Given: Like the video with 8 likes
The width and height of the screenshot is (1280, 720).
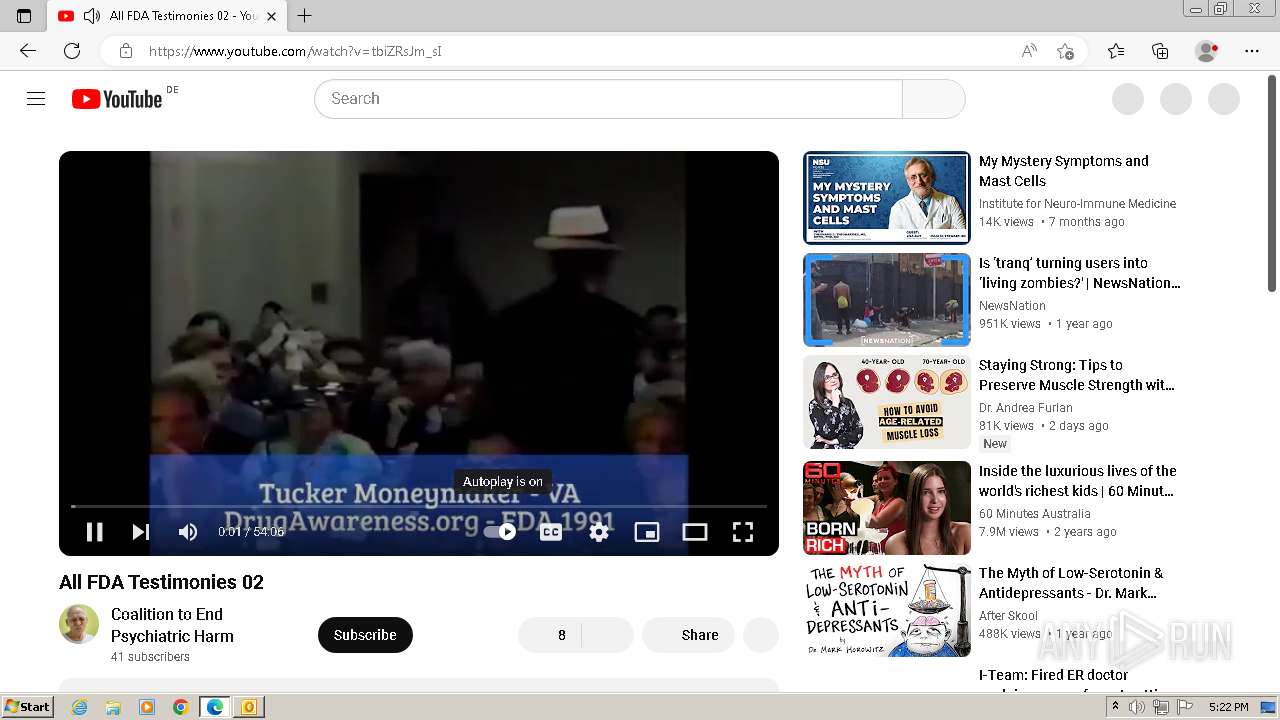Looking at the screenshot, I should coord(549,635).
